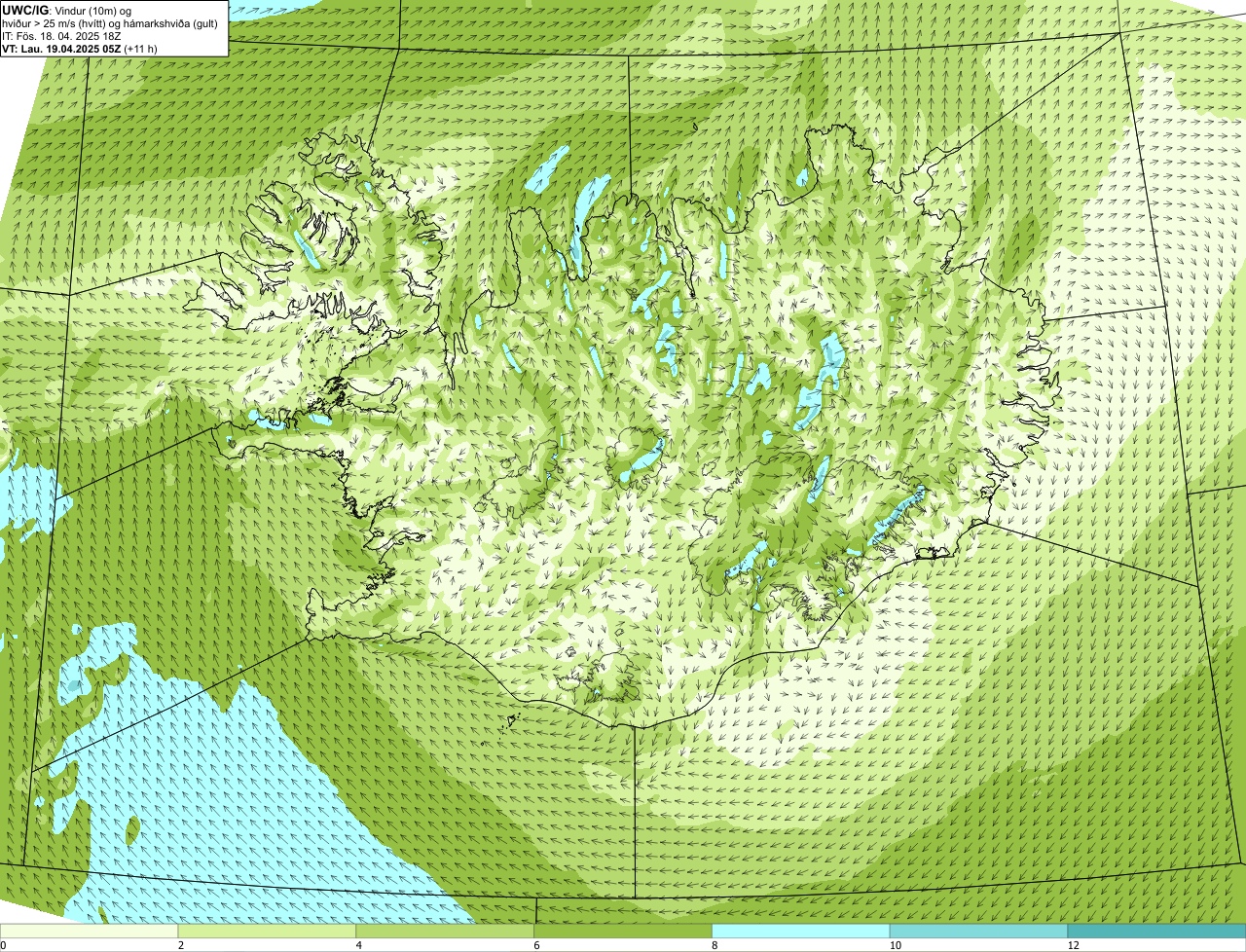Screen dimensions: 1246x952
Task: Click the 2–4 m/s light green legend segment
Action: coord(268,931)
